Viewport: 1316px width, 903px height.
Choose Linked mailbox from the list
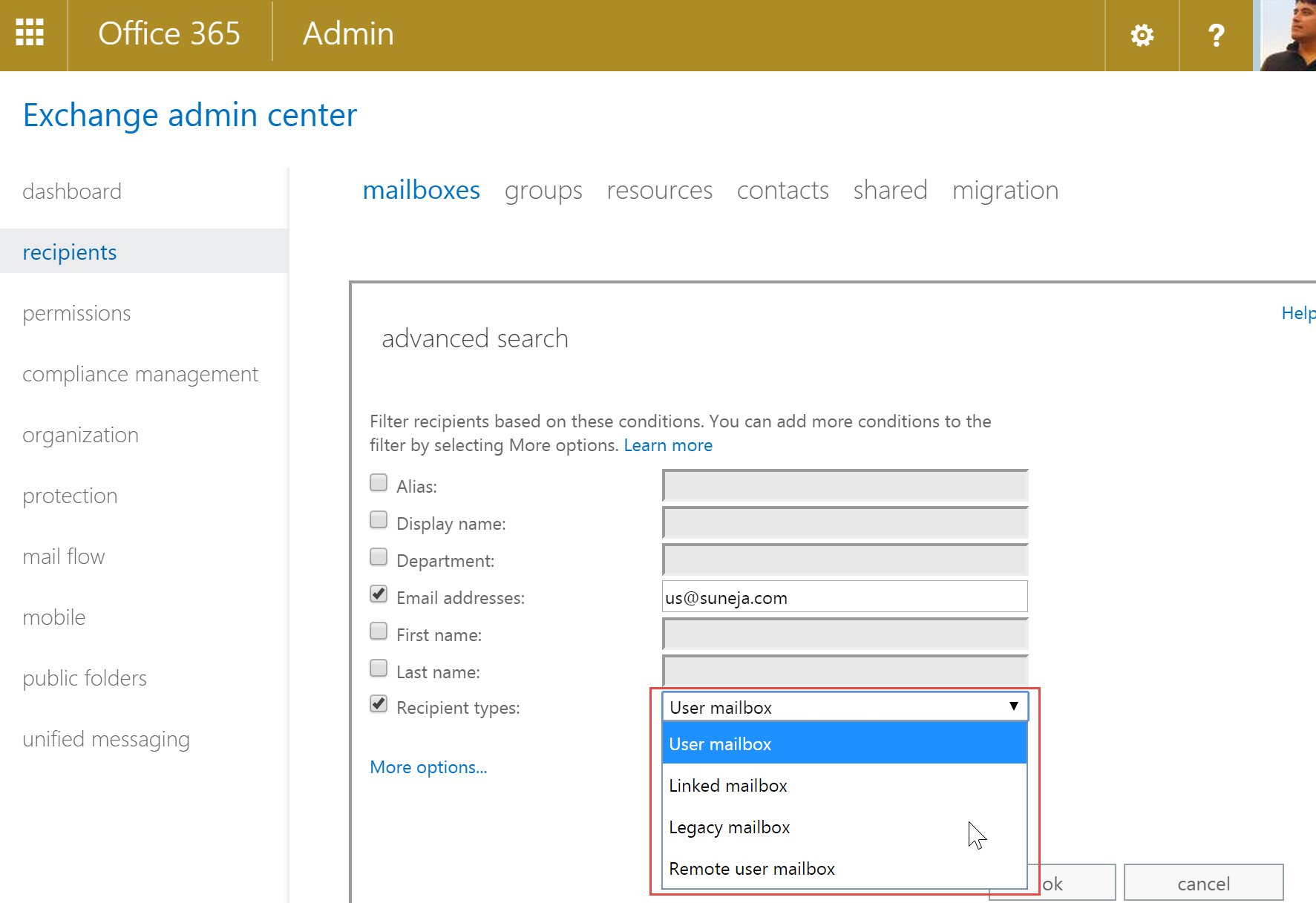[845, 785]
